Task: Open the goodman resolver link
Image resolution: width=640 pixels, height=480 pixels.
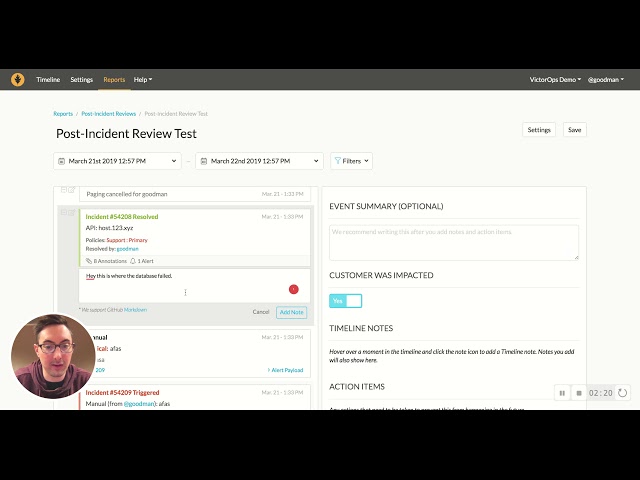Action: tap(127, 249)
